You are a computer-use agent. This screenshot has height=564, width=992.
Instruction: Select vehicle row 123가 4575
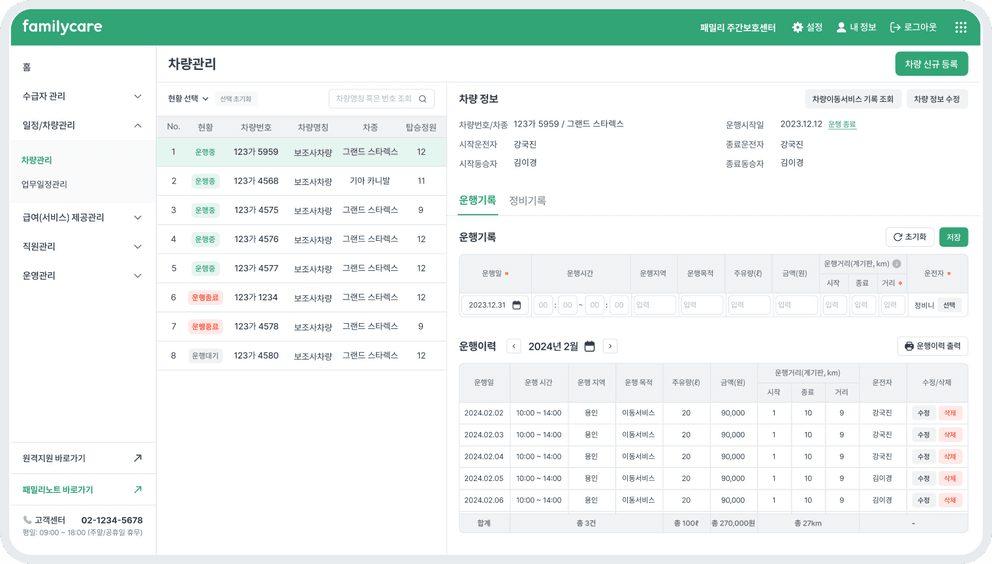pyautogui.click(x=302, y=210)
